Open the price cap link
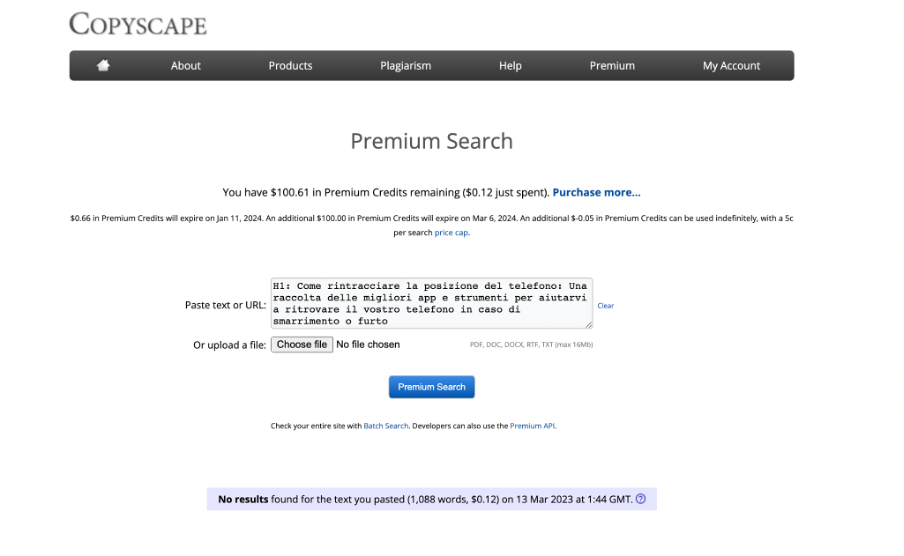 pyautogui.click(x=451, y=232)
